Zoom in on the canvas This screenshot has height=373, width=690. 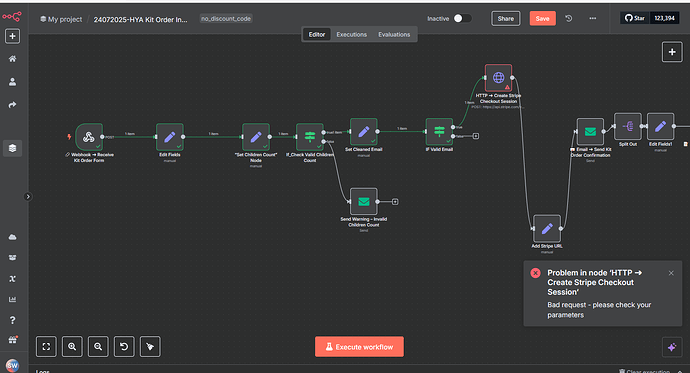pyautogui.click(x=72, y=347)
